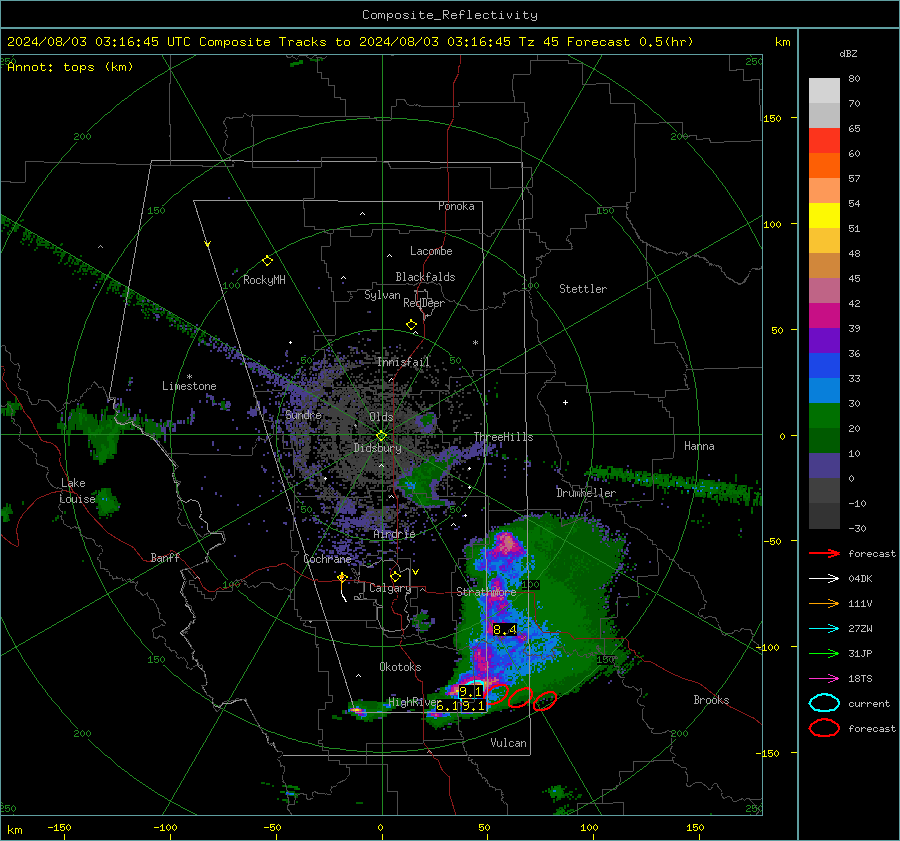Click the Drumheller city label
Image resolution: width=900 pixels, height=841 pixels.
click(586, 493)
